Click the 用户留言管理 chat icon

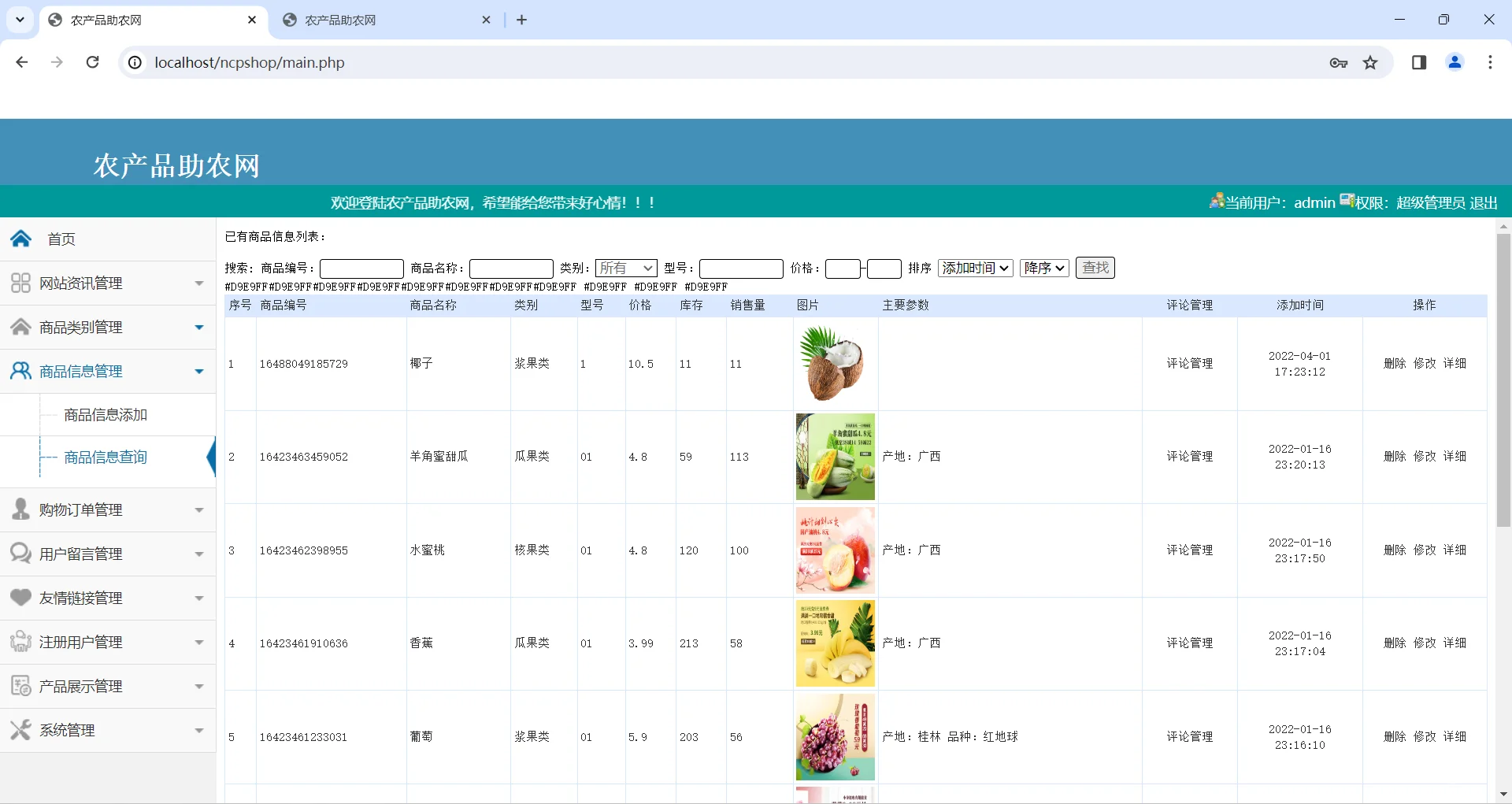(x=20, y=553)
